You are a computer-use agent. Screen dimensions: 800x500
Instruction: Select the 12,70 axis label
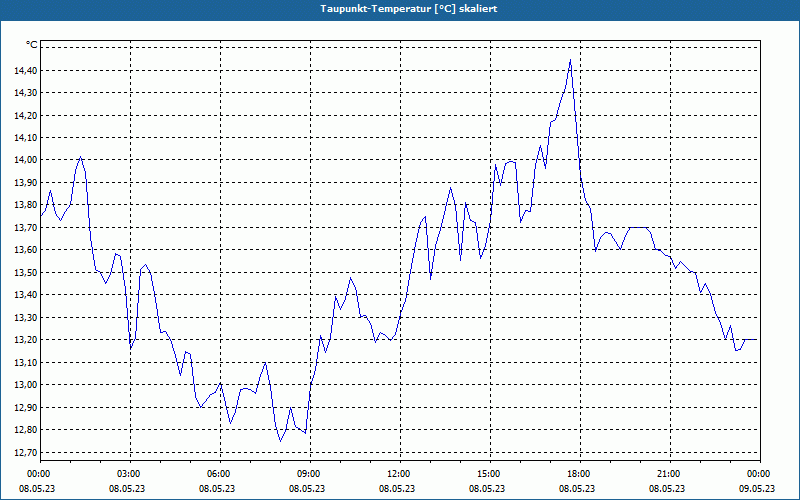pos(24,453)
